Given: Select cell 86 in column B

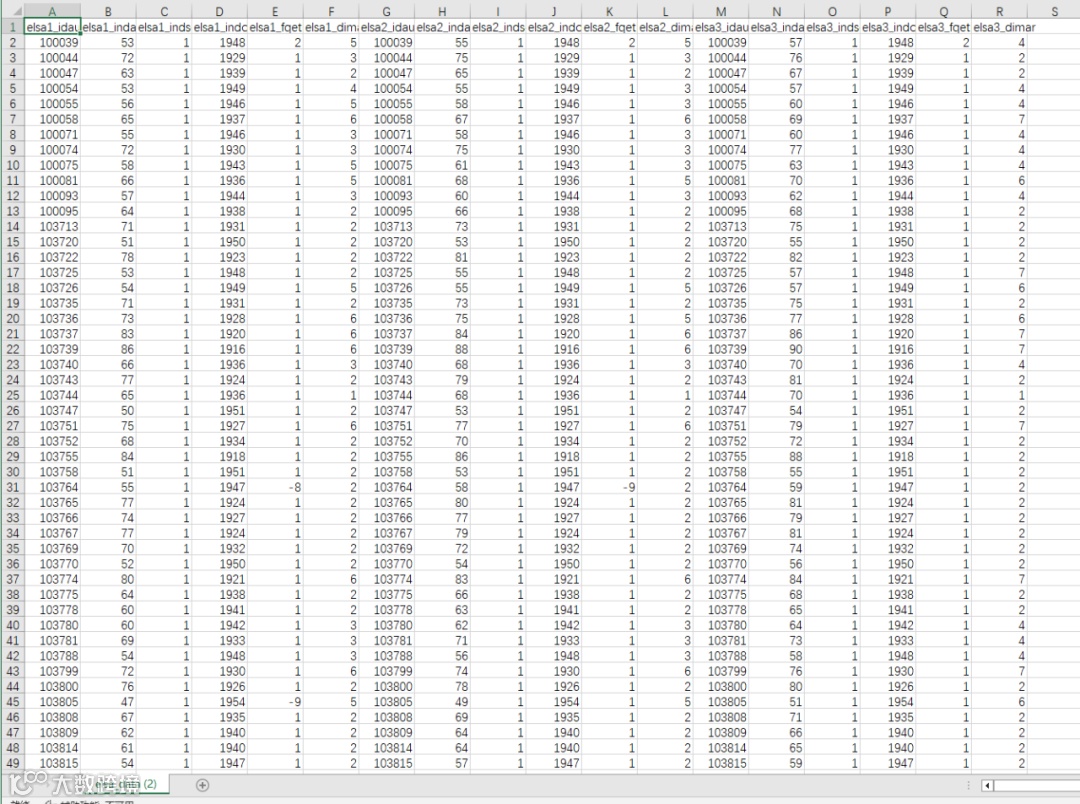Looking at the screenshot, I should (x=109, y=349).
